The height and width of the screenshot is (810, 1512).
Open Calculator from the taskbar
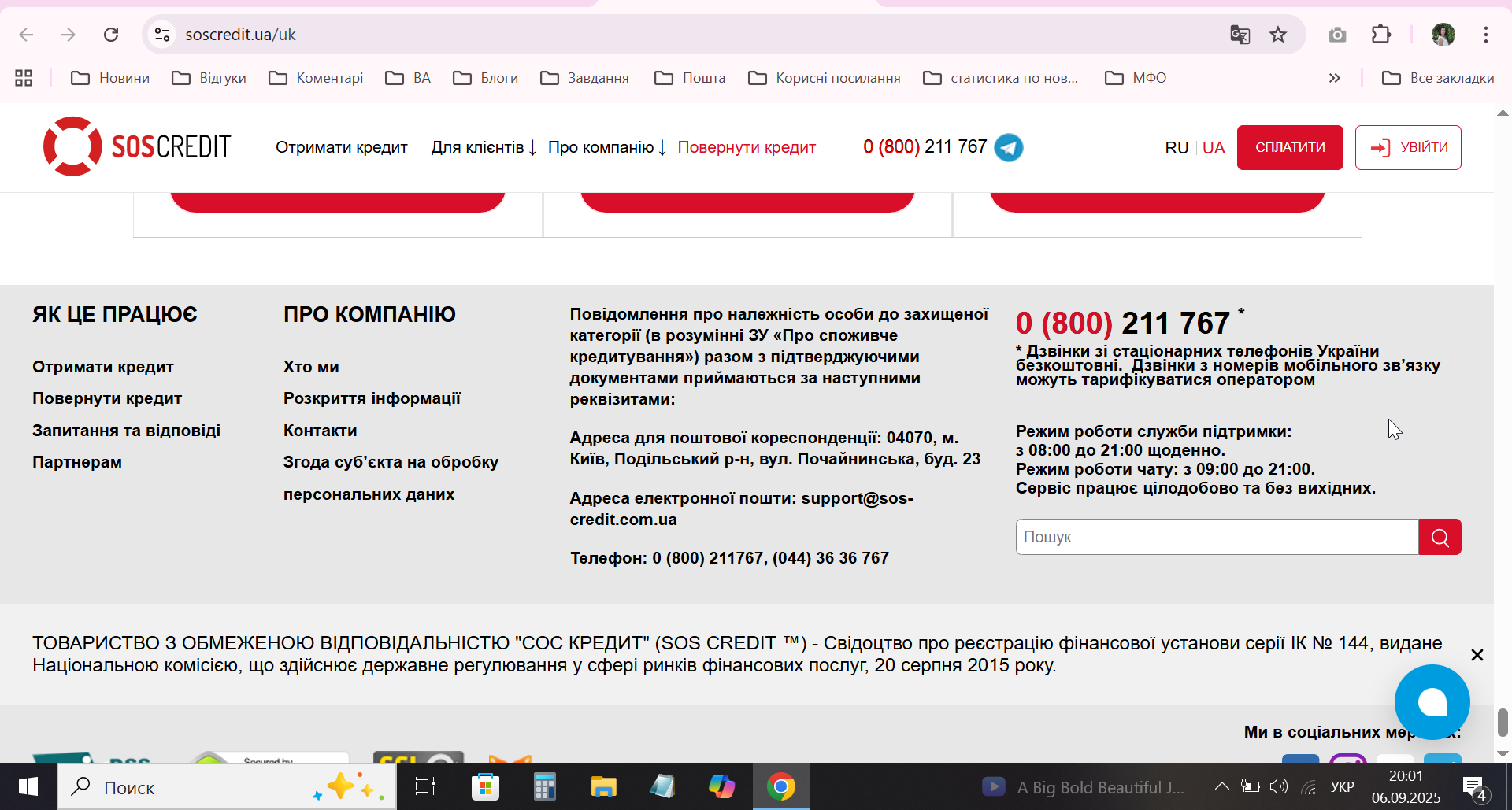544,786
